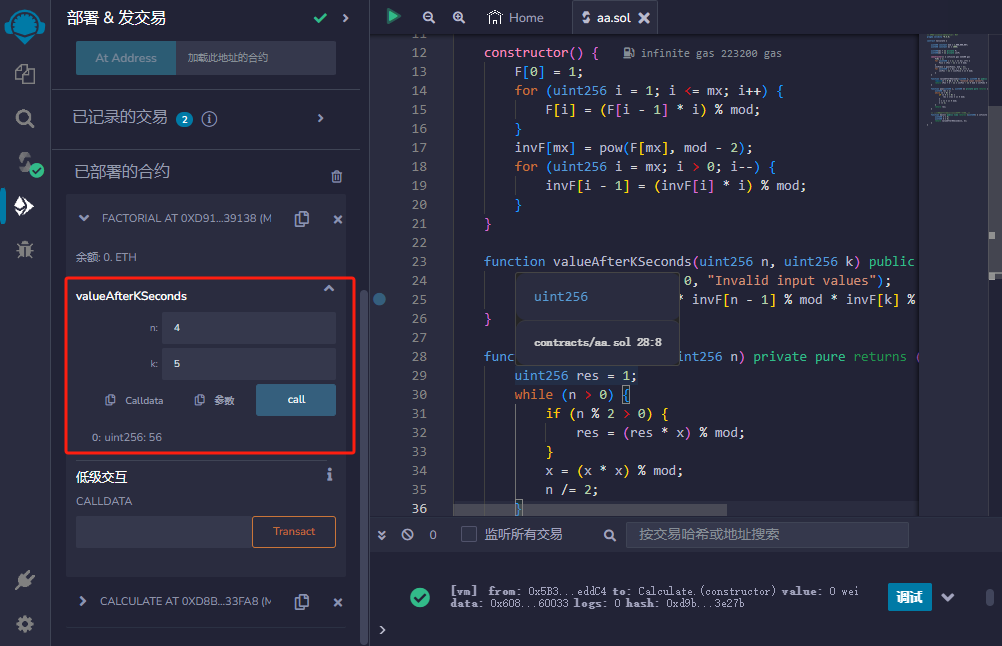This screenshot has height=646, width=1002.
Task: Open the Settings gear sidebar icon
Action: click(24, 624)
